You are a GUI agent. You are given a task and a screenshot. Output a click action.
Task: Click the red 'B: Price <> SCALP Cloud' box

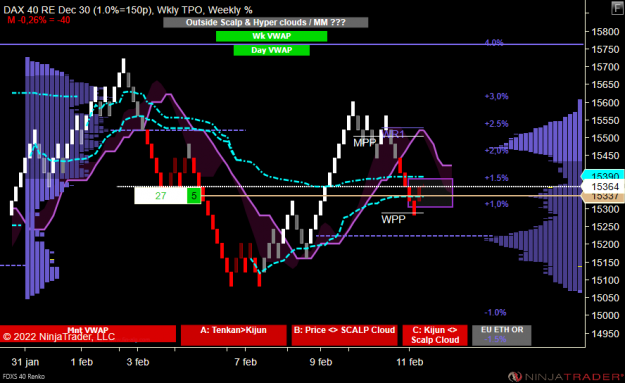pos(344,335)
